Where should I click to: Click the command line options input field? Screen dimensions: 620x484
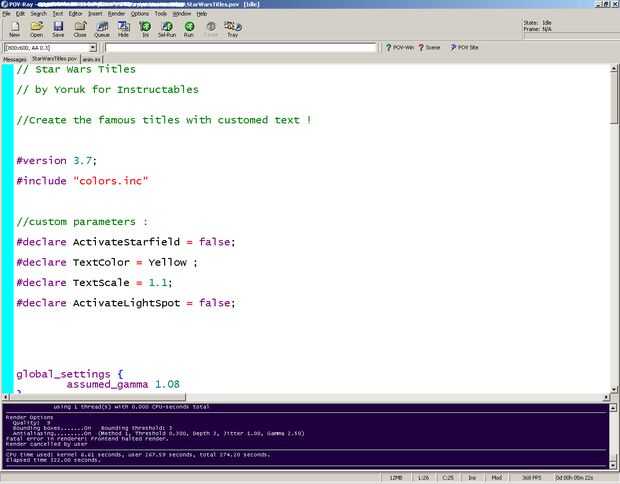pos(240,48)
